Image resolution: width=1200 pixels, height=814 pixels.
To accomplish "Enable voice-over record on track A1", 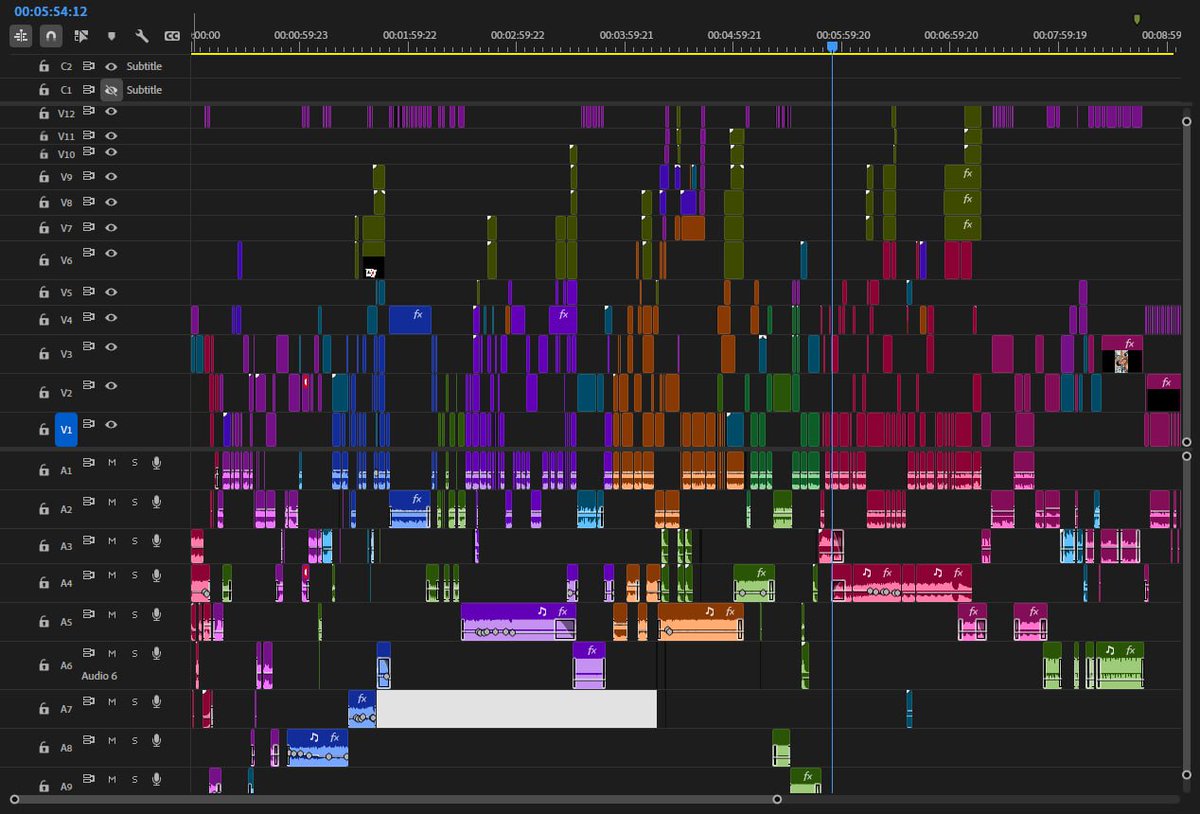I will point(156,462).
